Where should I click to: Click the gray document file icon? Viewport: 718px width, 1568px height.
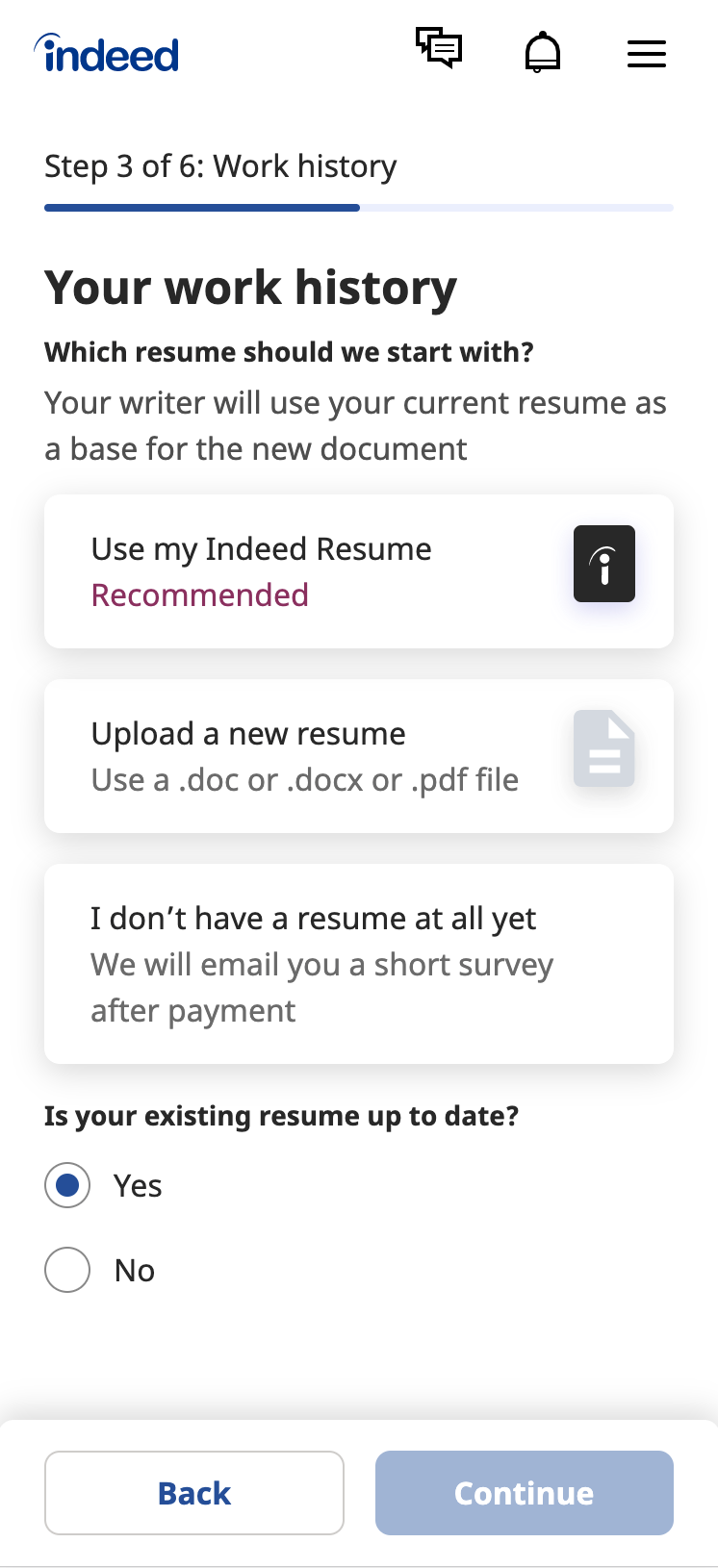[604, 748]
